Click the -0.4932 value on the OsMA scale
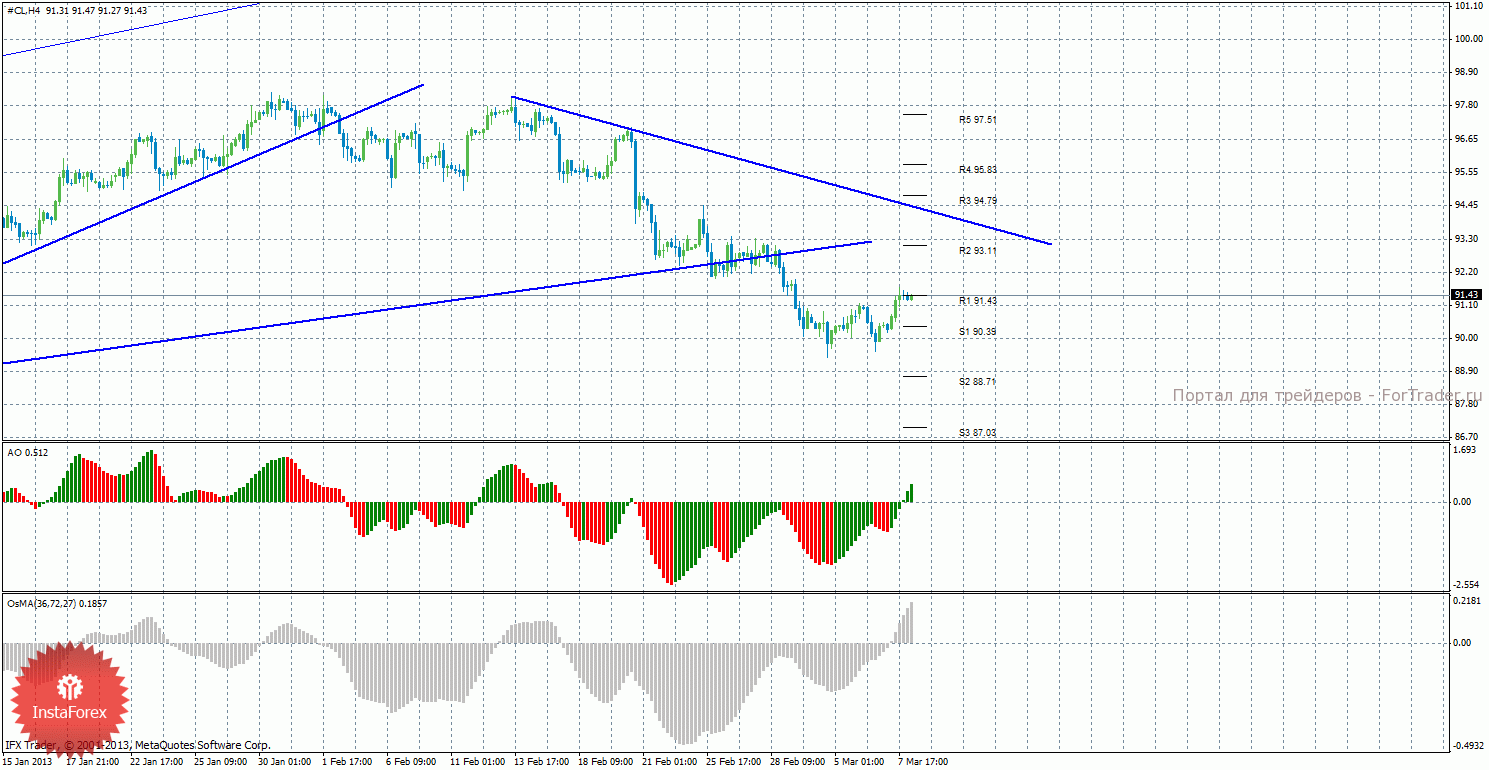Screen dimensions: 1489x770 click(1470, 744)
